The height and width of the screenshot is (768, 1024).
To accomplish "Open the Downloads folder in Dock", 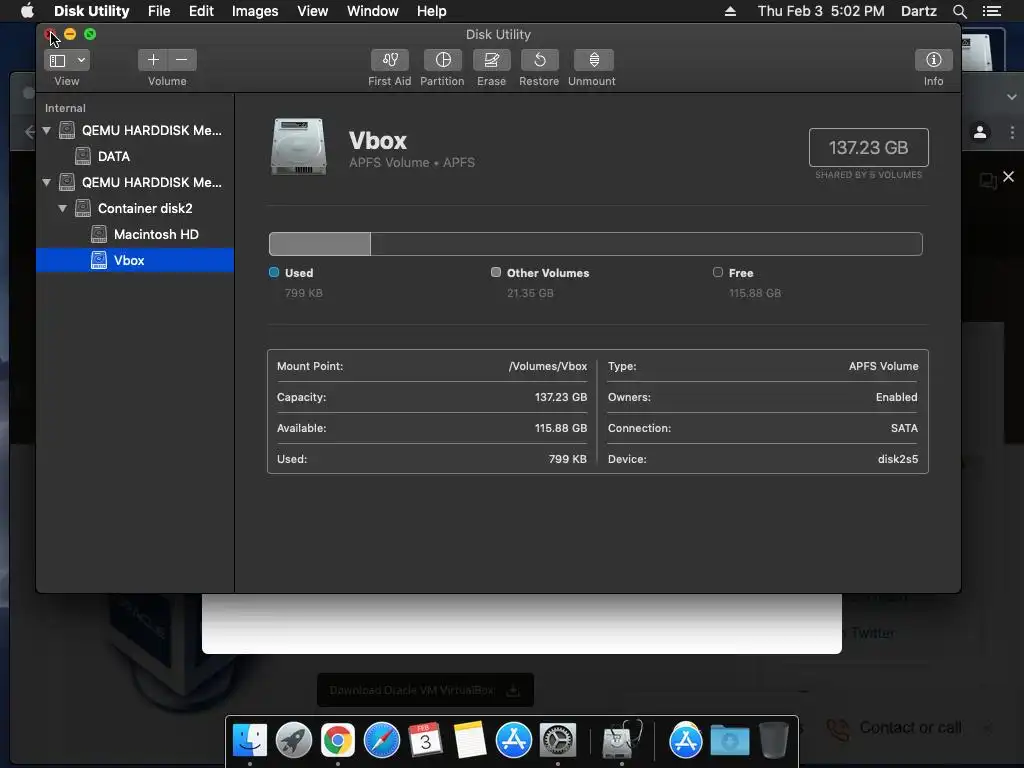I will pyautogui.click(x=729, y=741).
